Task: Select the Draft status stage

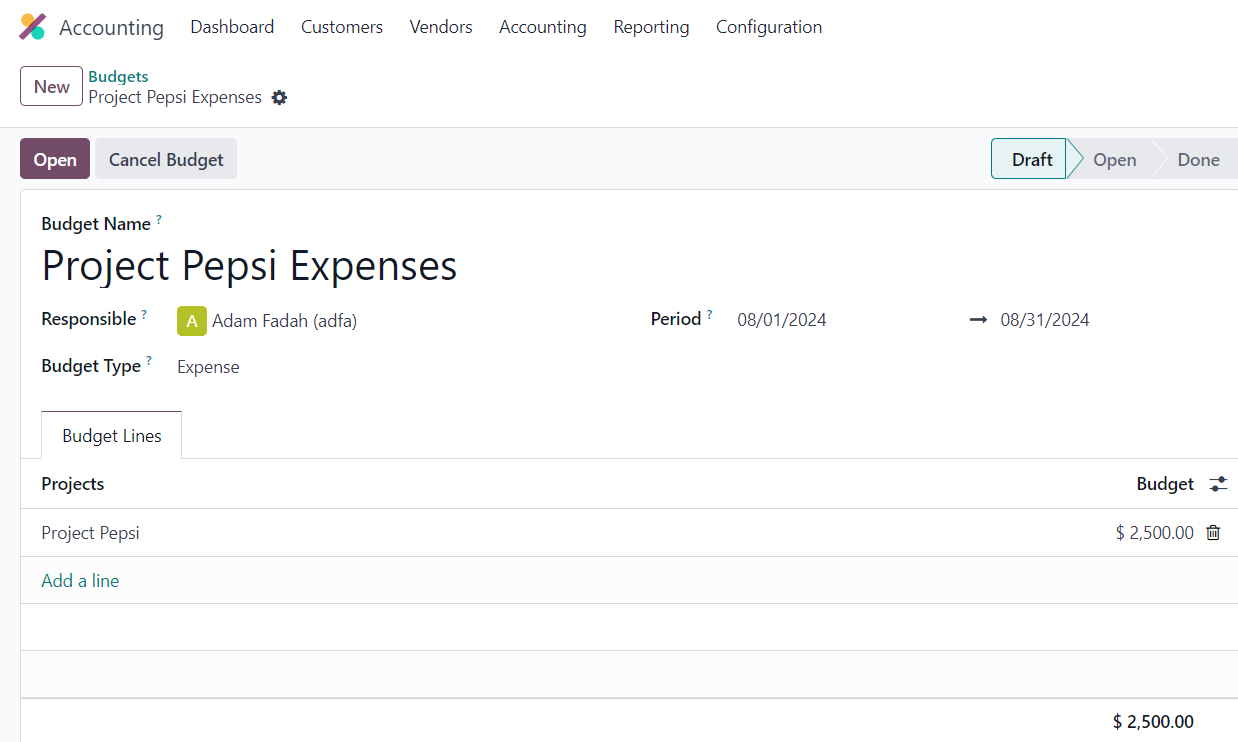Action: (1030, 159)
